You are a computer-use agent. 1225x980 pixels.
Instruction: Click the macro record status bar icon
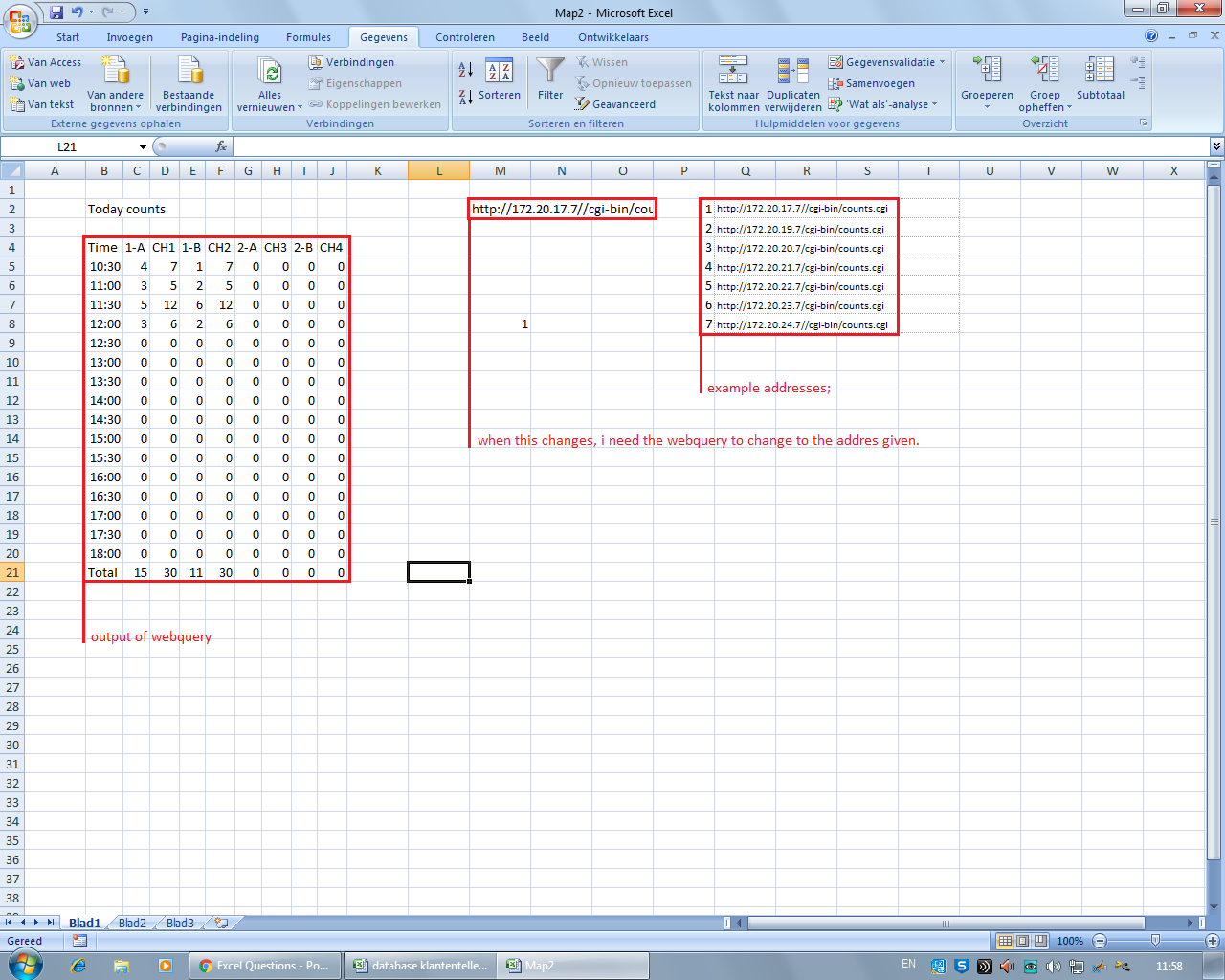click(79, 941)
